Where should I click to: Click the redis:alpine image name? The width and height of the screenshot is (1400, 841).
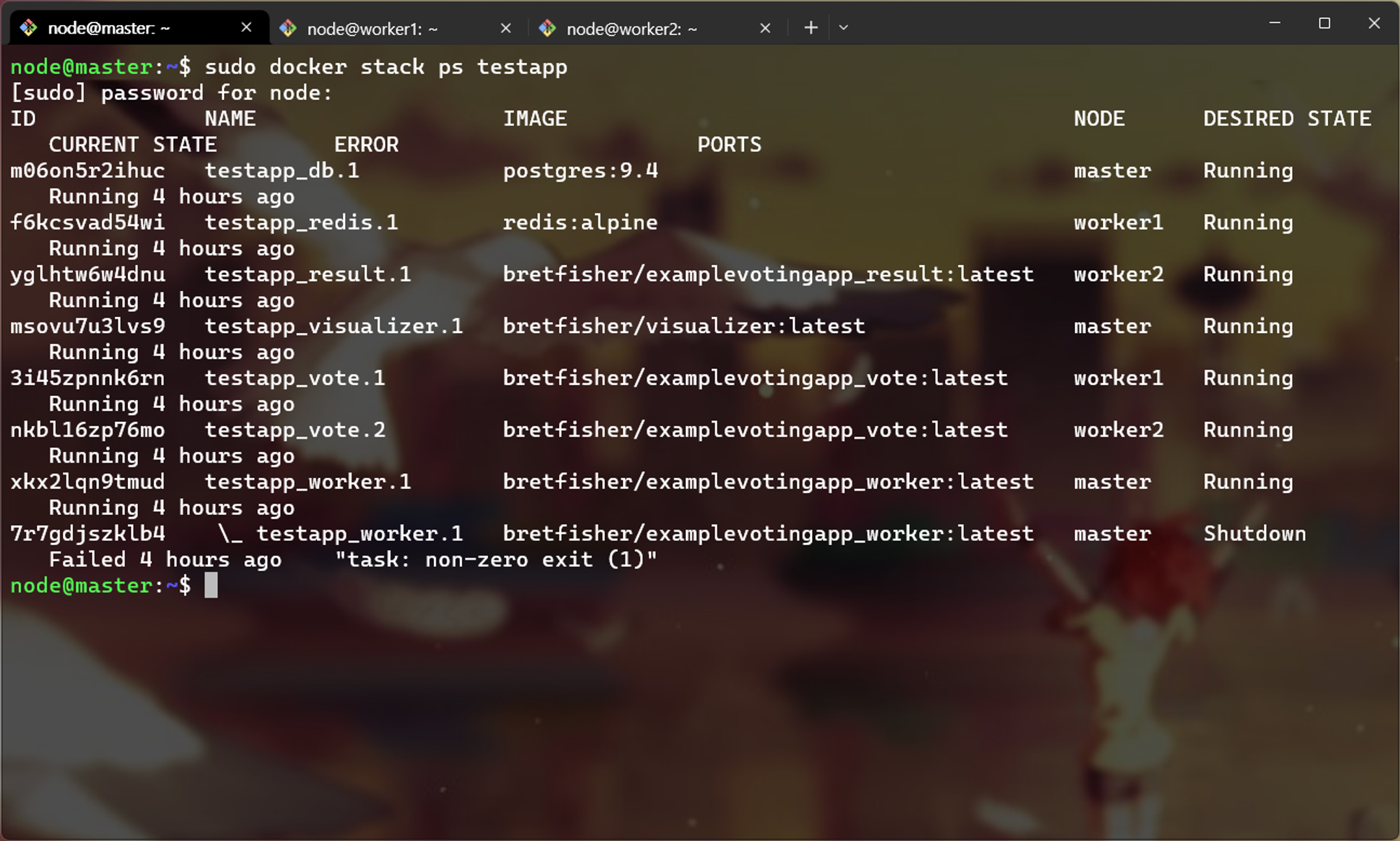click(x=580, y=222)
